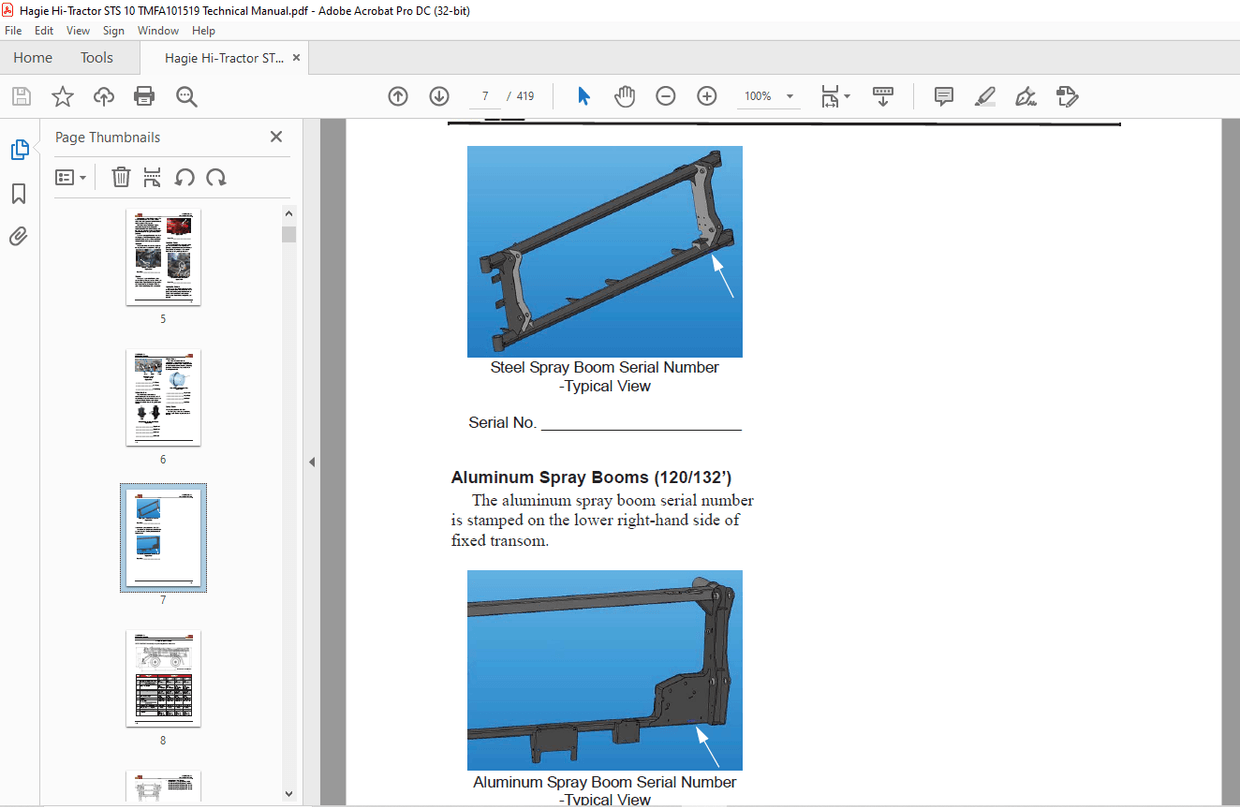Select the Hand tool

(624, 96)
